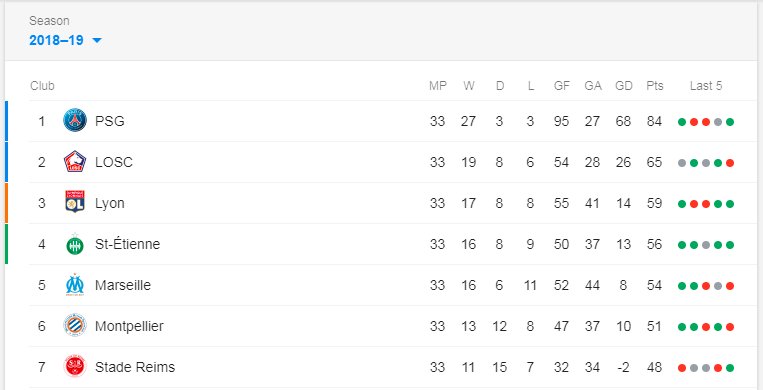Open the Marseille club logo
The width and height of the screenshot is (763, 390).
[75, 285]
